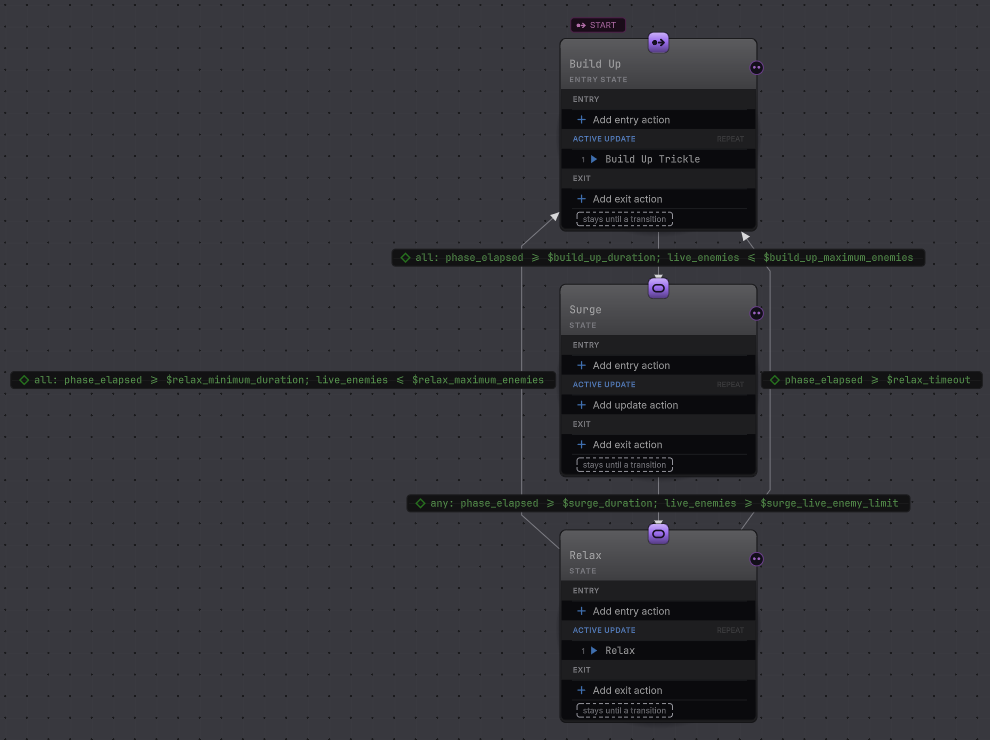Click the purple state icon above Surge

point(658,289)
